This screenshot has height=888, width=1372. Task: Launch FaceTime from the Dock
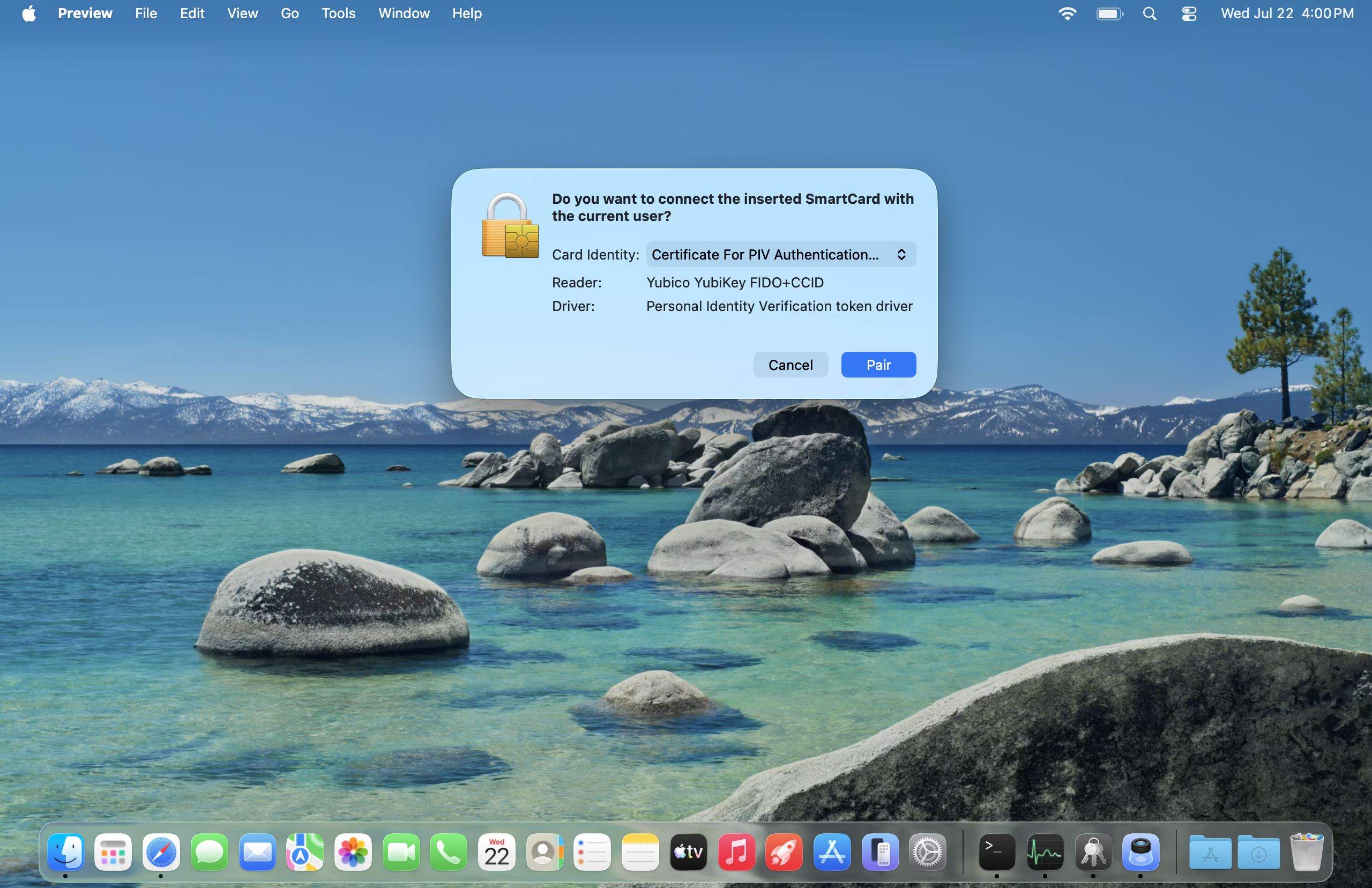click(401, 852)
